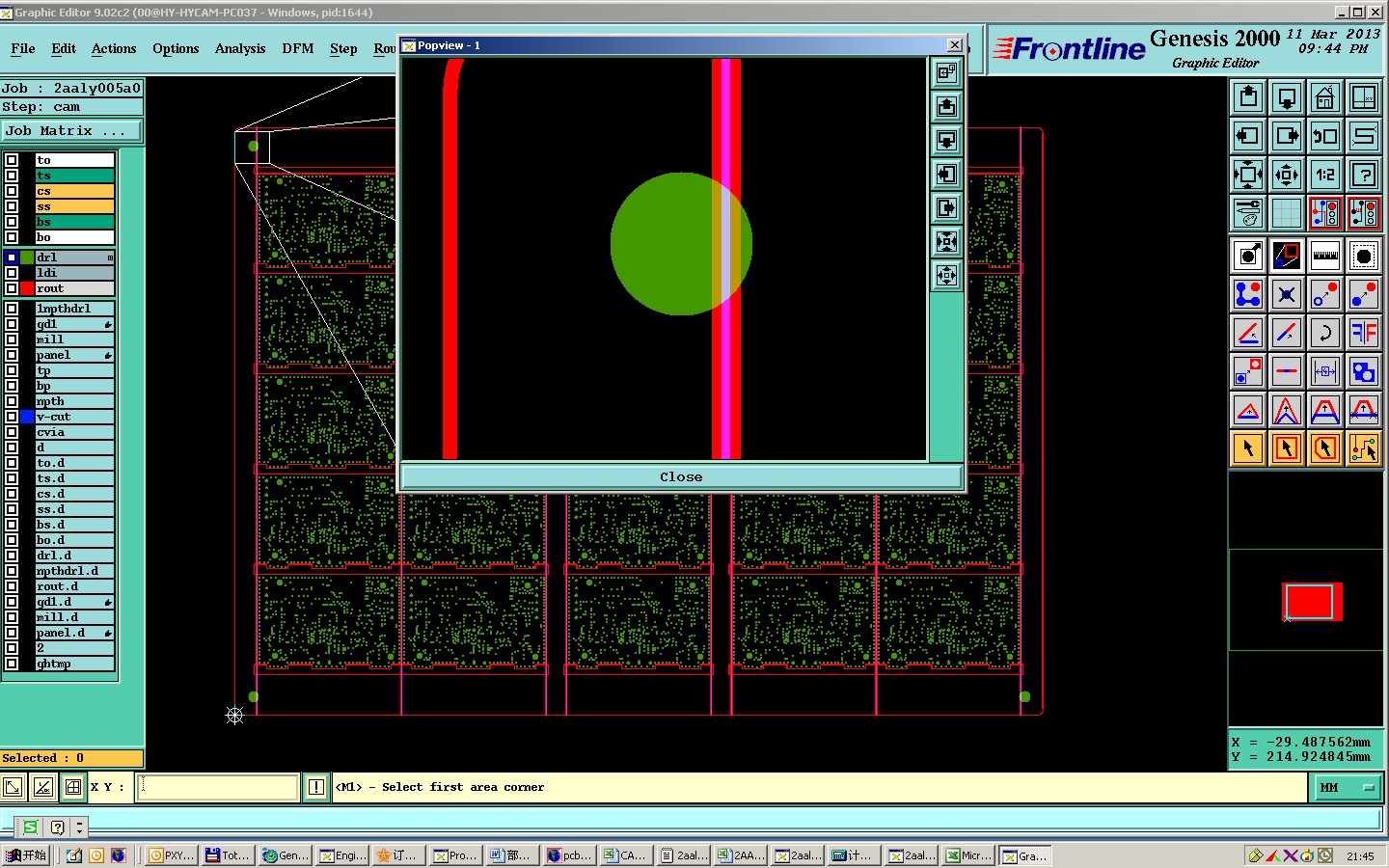Toggle the checkbox for layer 'rout'
This screenshot has width=1389, height=868.
click(x=12, y=288)
